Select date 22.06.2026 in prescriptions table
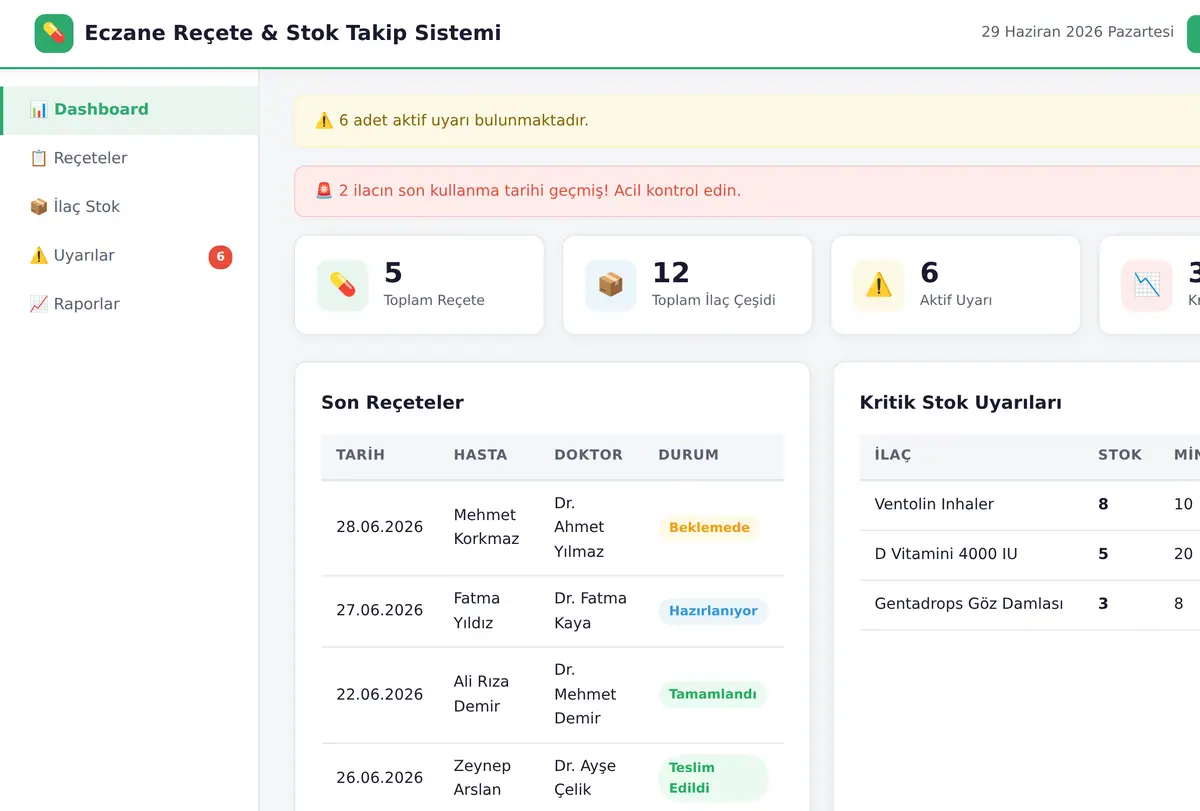This screenshot has width=1200, height=811. click(x=379, y=694)
